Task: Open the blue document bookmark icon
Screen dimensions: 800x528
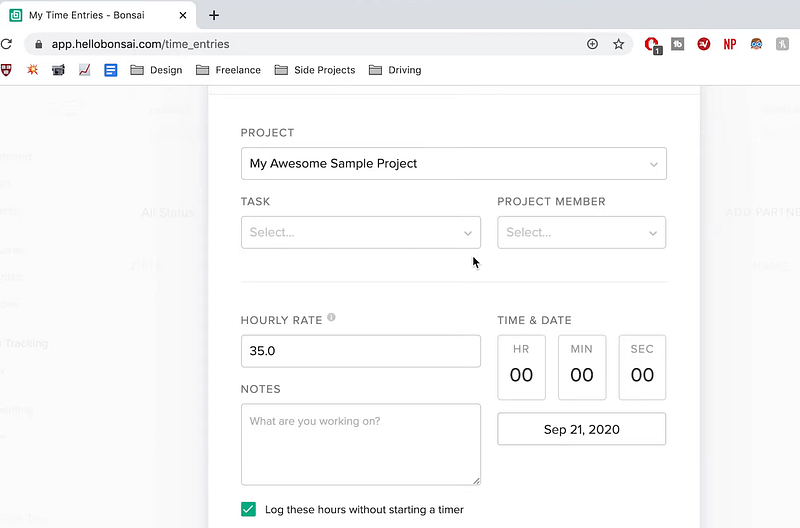Action: 111,70
